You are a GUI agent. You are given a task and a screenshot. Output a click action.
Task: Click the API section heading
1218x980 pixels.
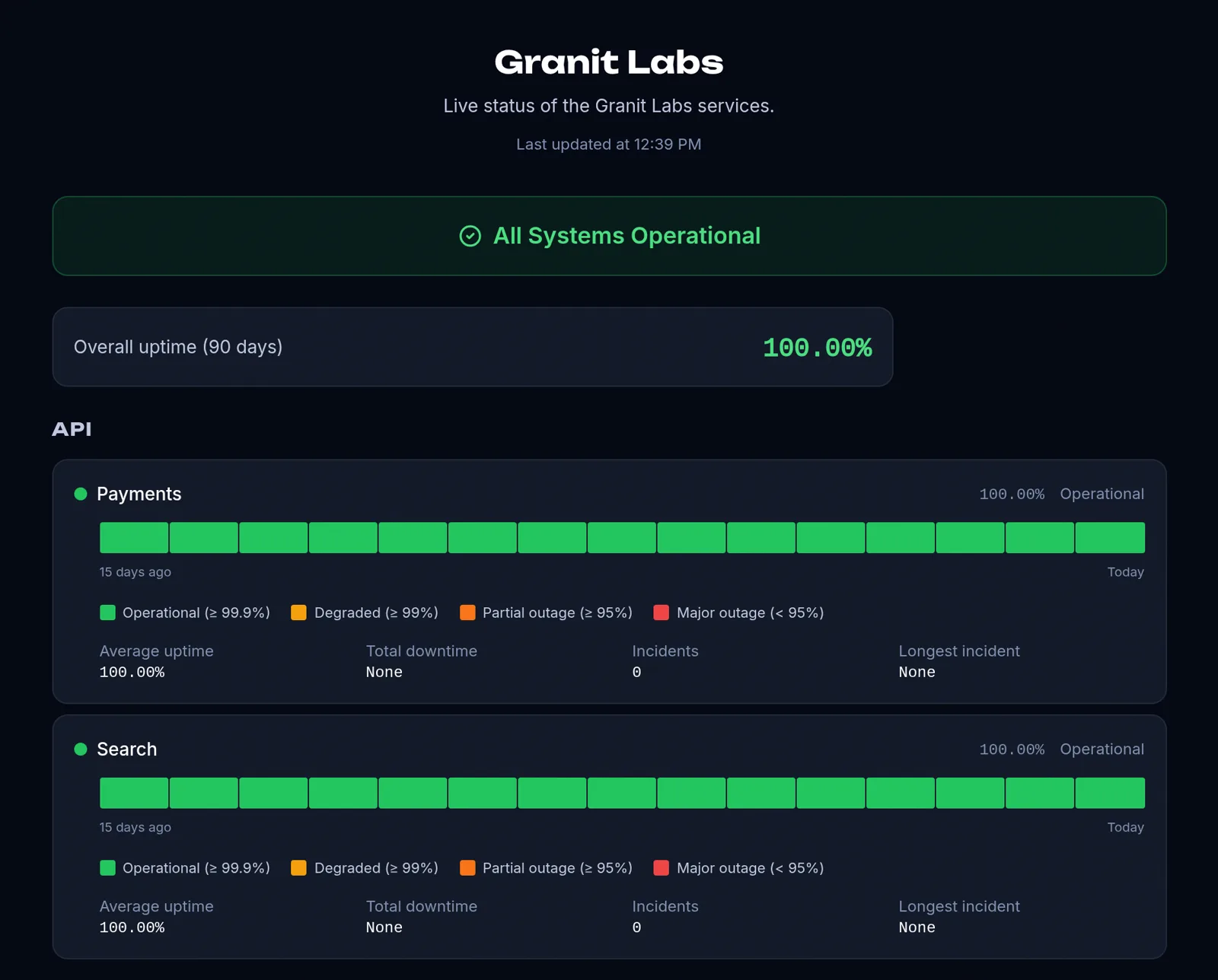point(72,429)
